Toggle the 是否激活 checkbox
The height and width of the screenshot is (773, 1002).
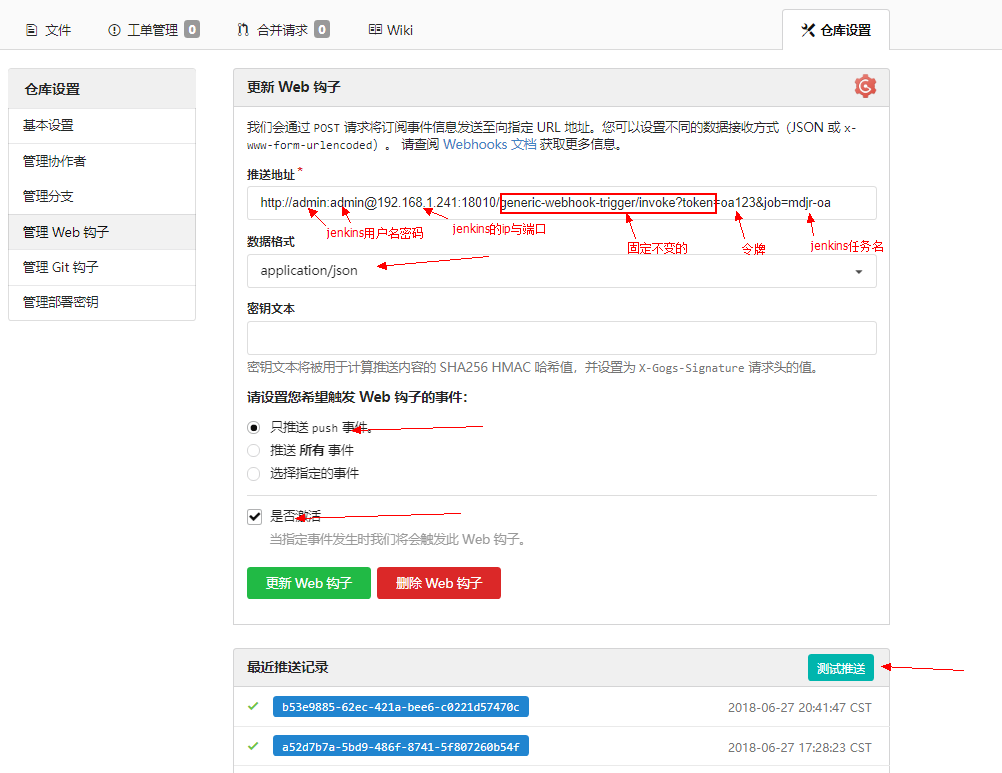point(254,516)
